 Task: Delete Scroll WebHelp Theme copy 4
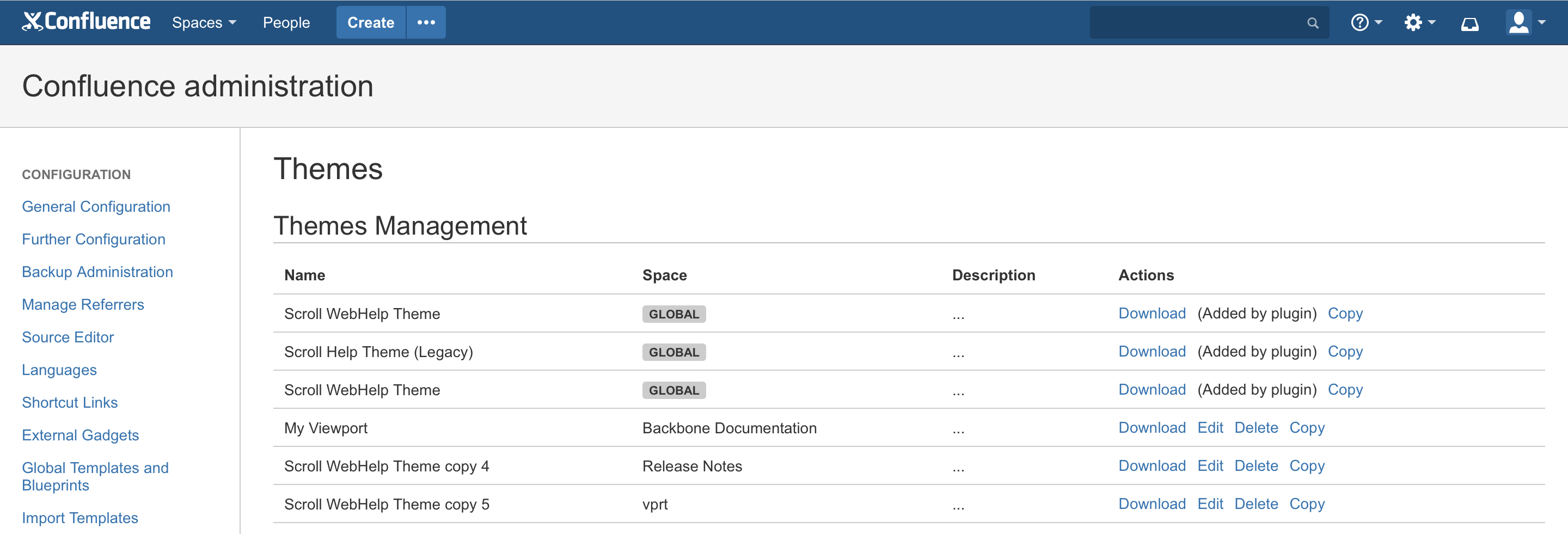[x=1255, y=466]
